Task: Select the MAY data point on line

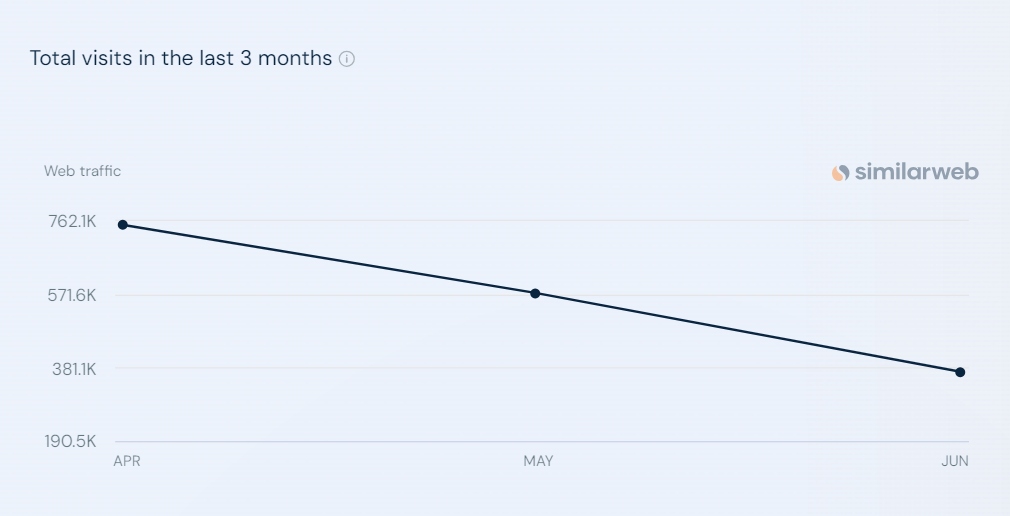Action: coord(535,294)
